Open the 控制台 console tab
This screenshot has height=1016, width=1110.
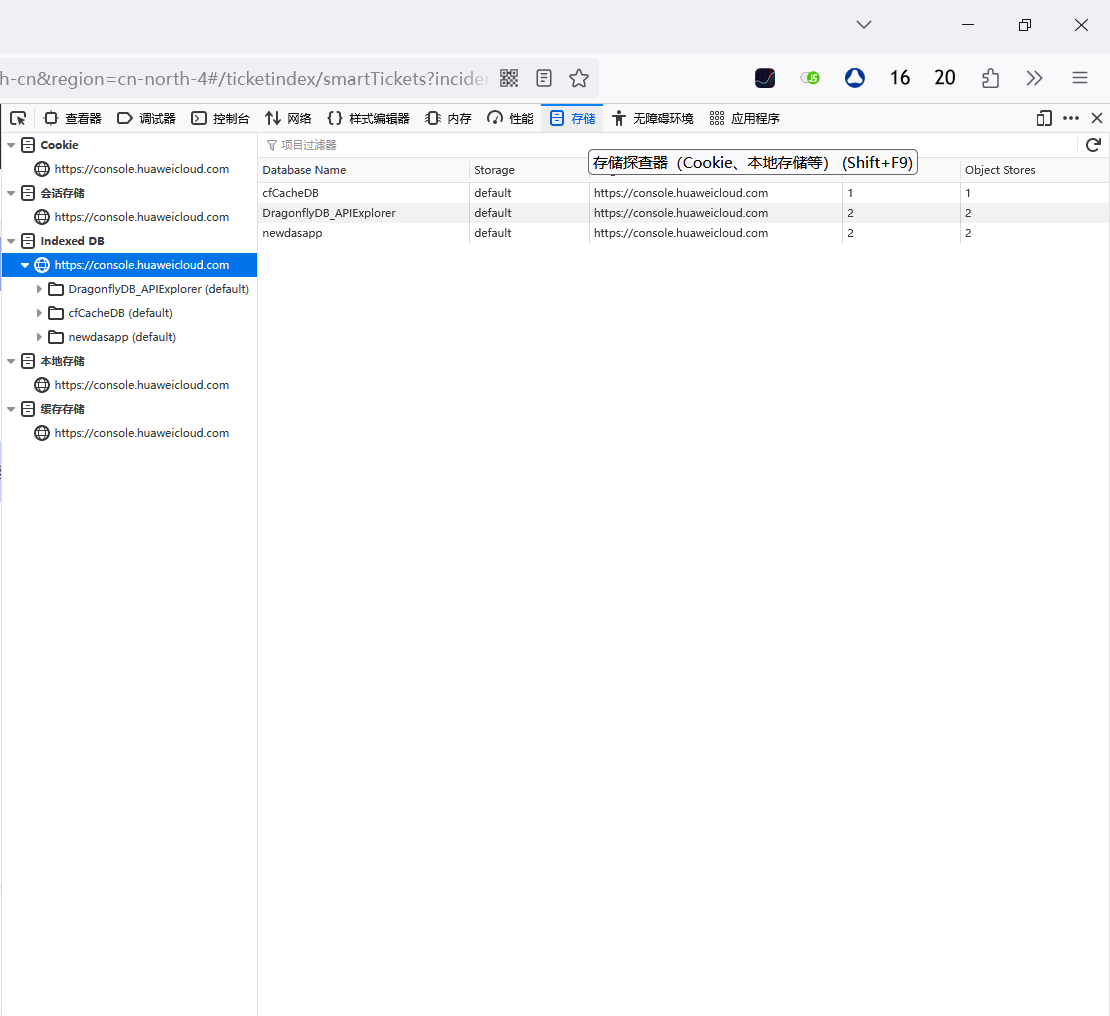click(220, 118)
